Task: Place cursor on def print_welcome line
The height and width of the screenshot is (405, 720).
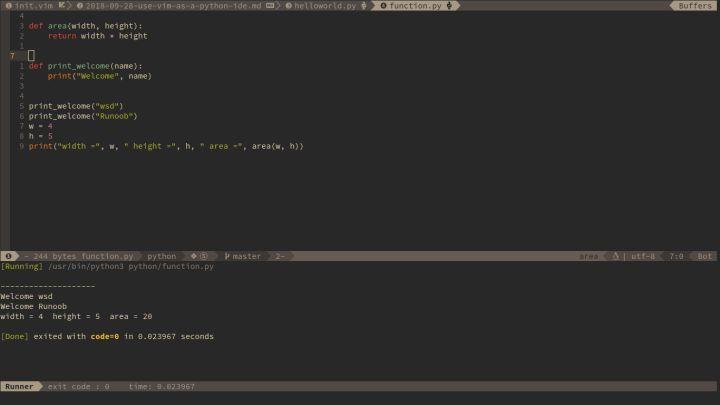Action: coord(92,66)
